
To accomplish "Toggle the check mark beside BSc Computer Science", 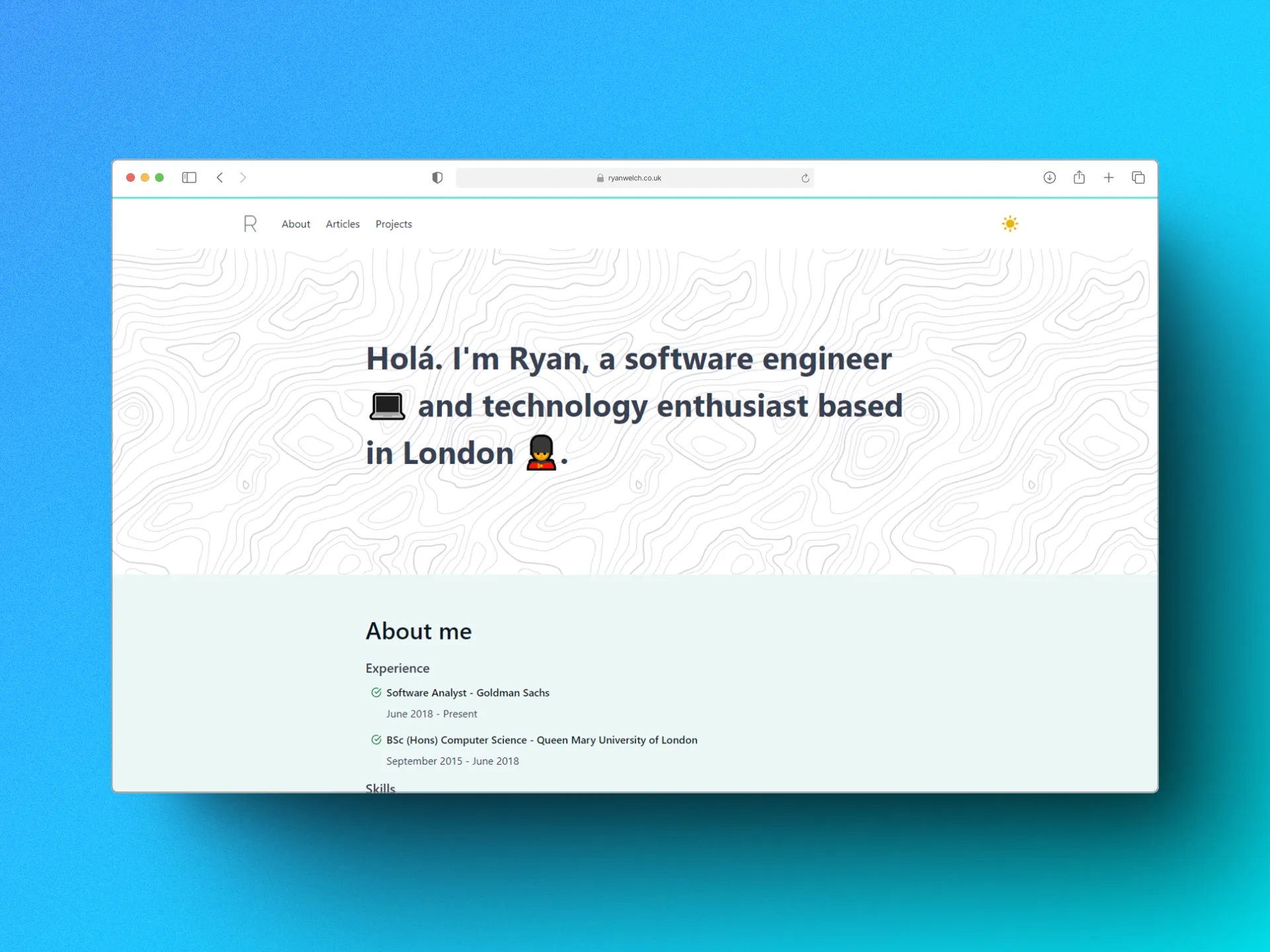I will coord(376,740).
